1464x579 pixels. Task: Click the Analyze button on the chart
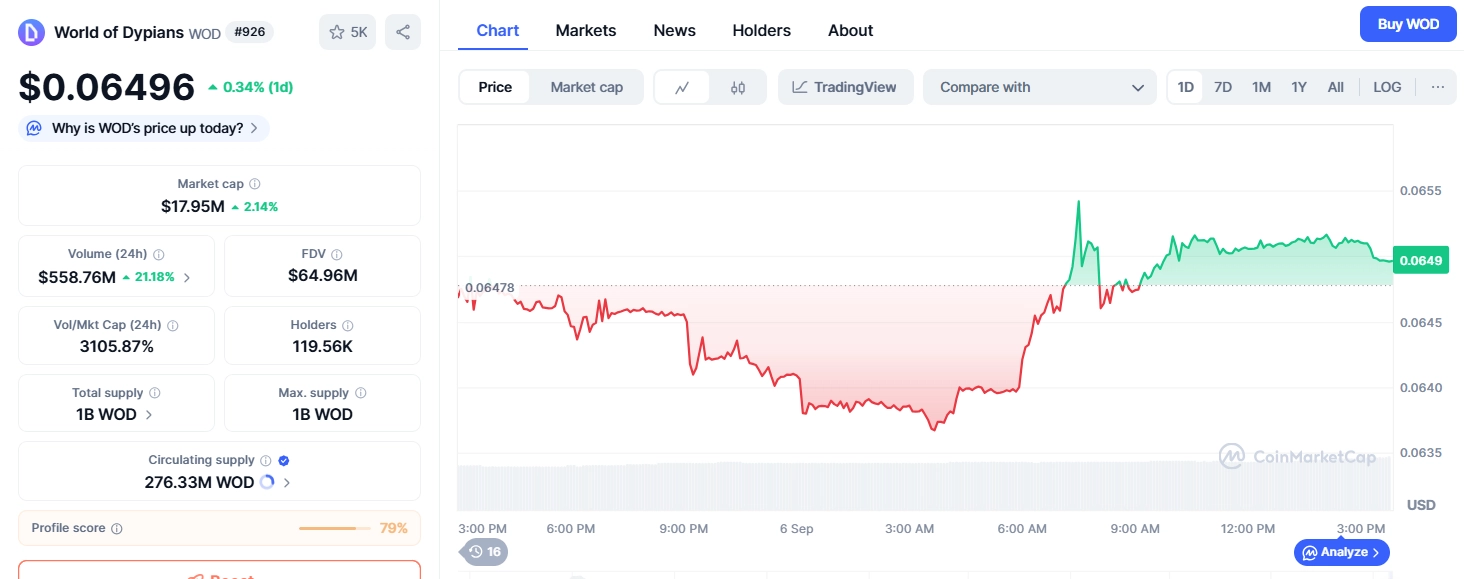tap(1341, 551)
